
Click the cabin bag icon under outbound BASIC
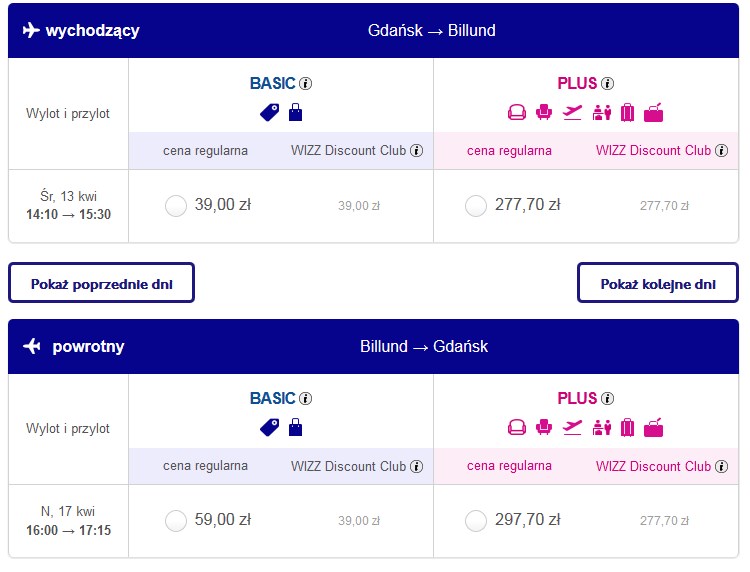(296, 112)
